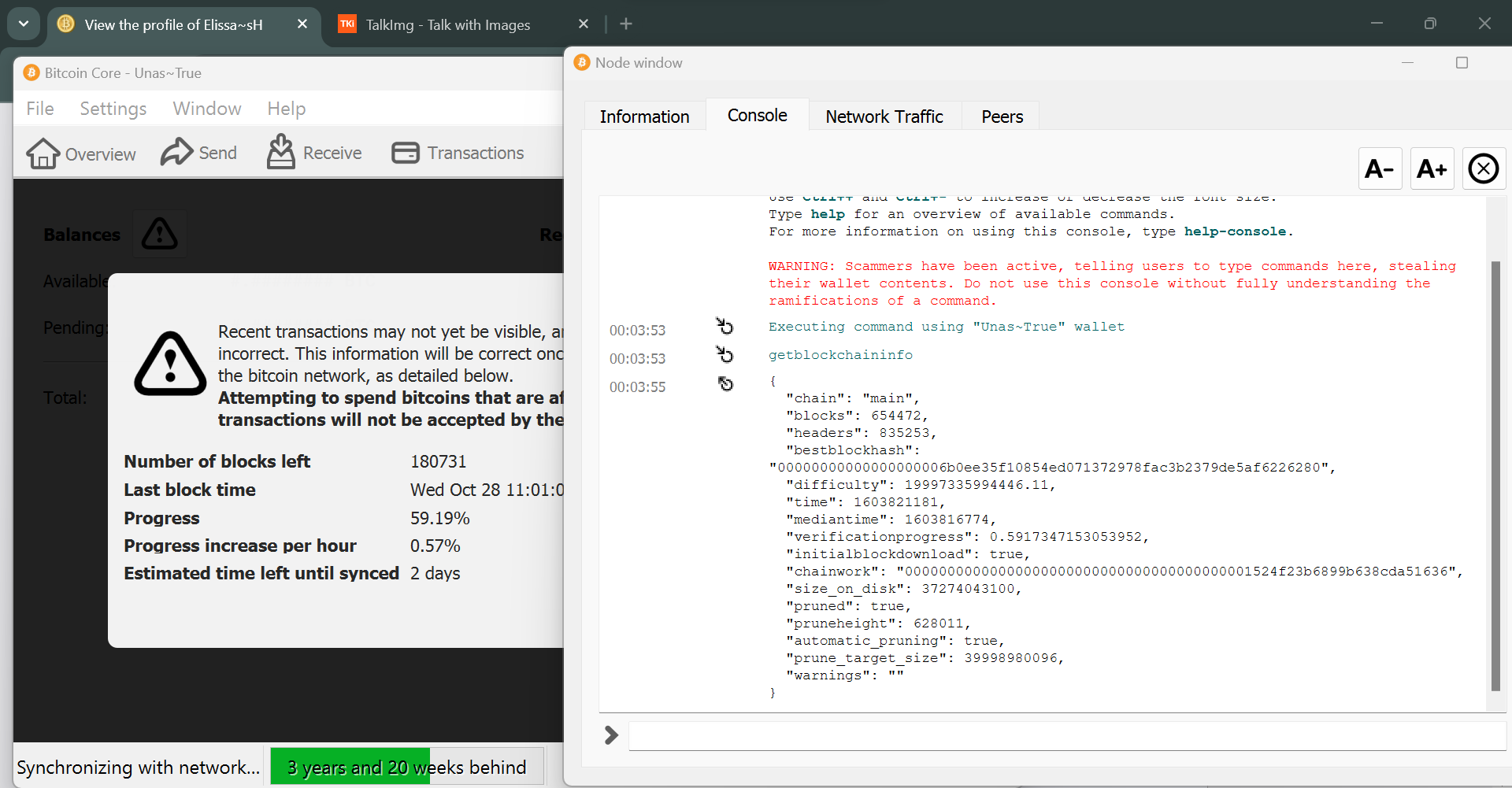1512x788 pixels.
Task: Decrease console font size with A-
Action: click(1380, 168)
